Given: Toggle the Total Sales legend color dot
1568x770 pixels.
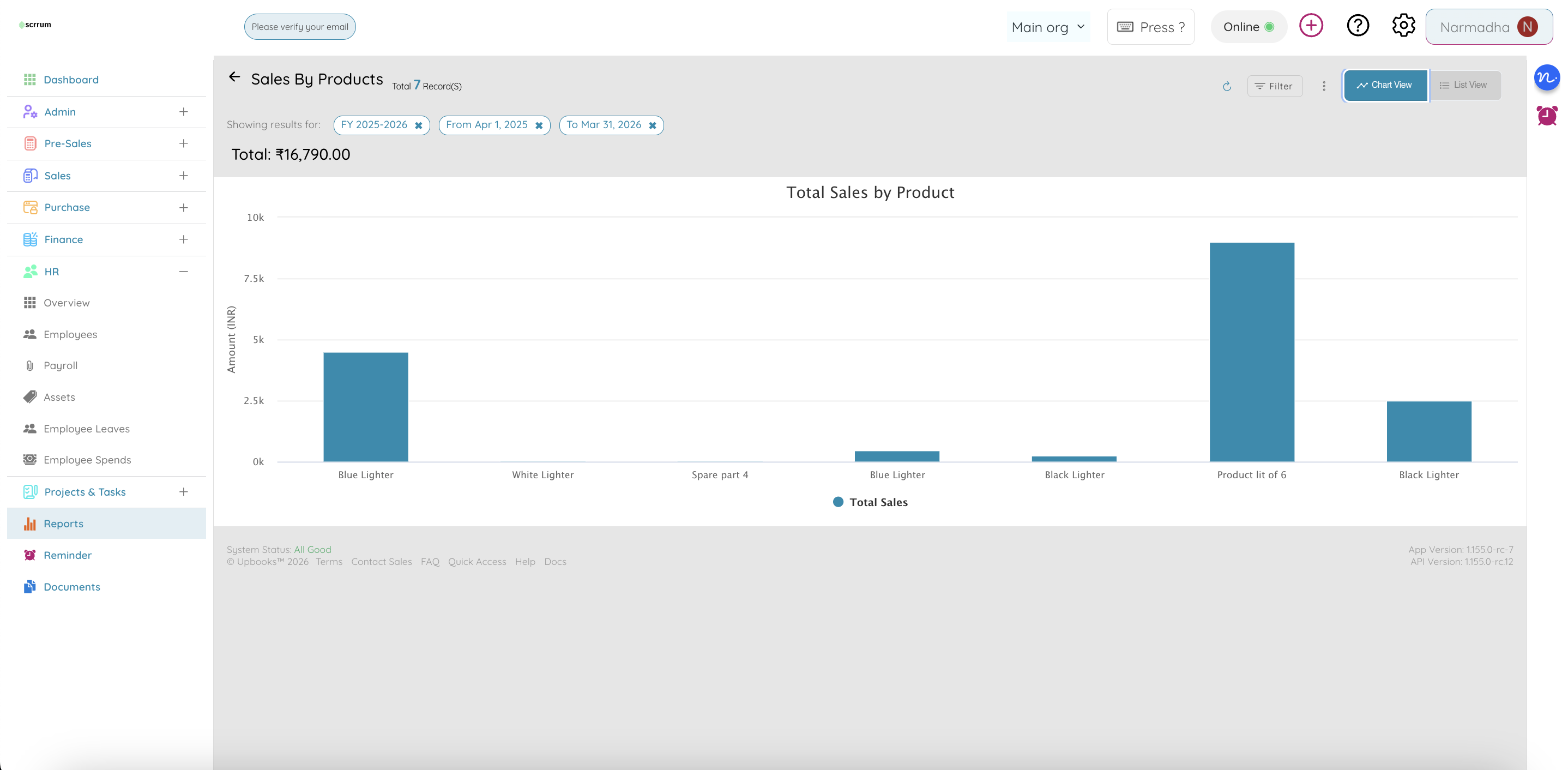Looking at the screenshot, I should click(838, 502).
